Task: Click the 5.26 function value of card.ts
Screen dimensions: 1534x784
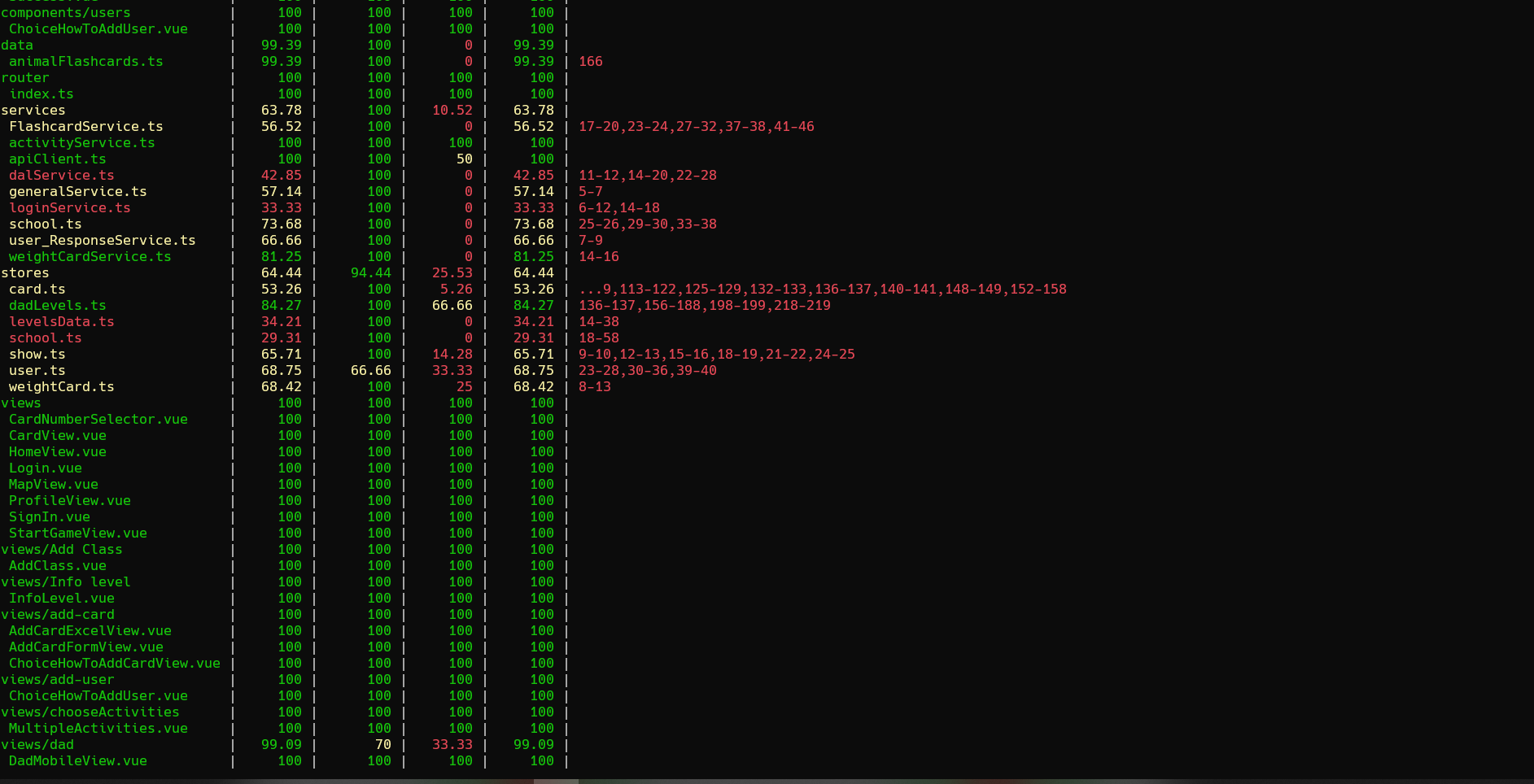Action: click(x=457, y=290)
